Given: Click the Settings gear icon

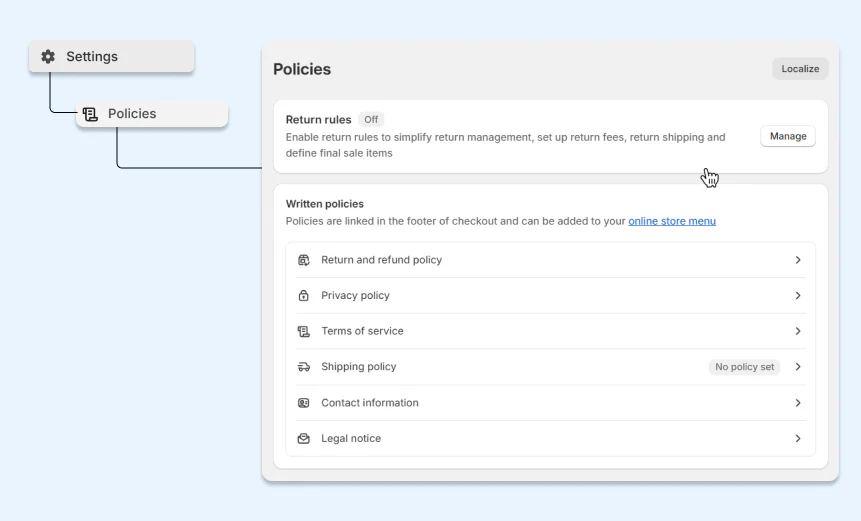Looking at the screenshot, I should pyautogui.click(x=48, y=57).
